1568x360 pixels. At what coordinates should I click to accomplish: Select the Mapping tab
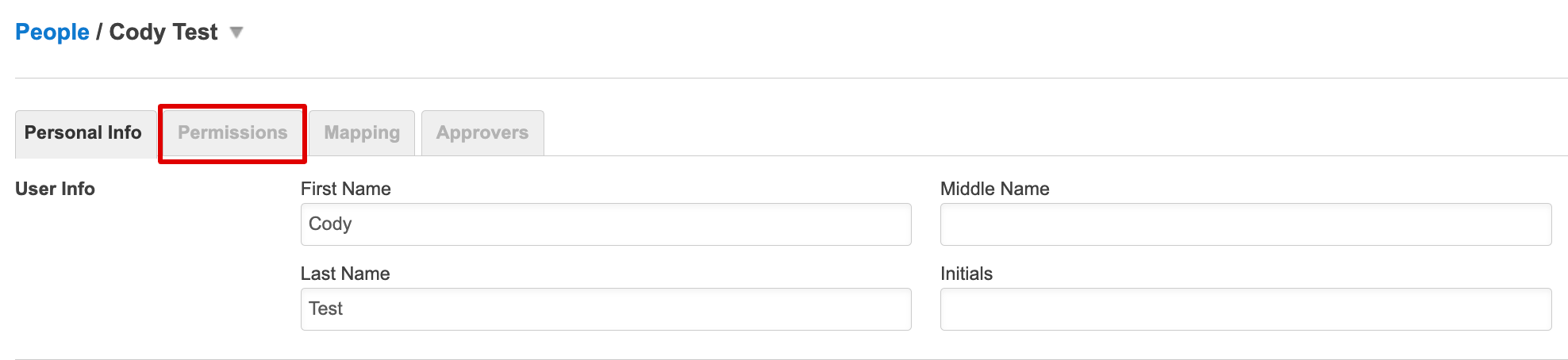coord(362,133)
